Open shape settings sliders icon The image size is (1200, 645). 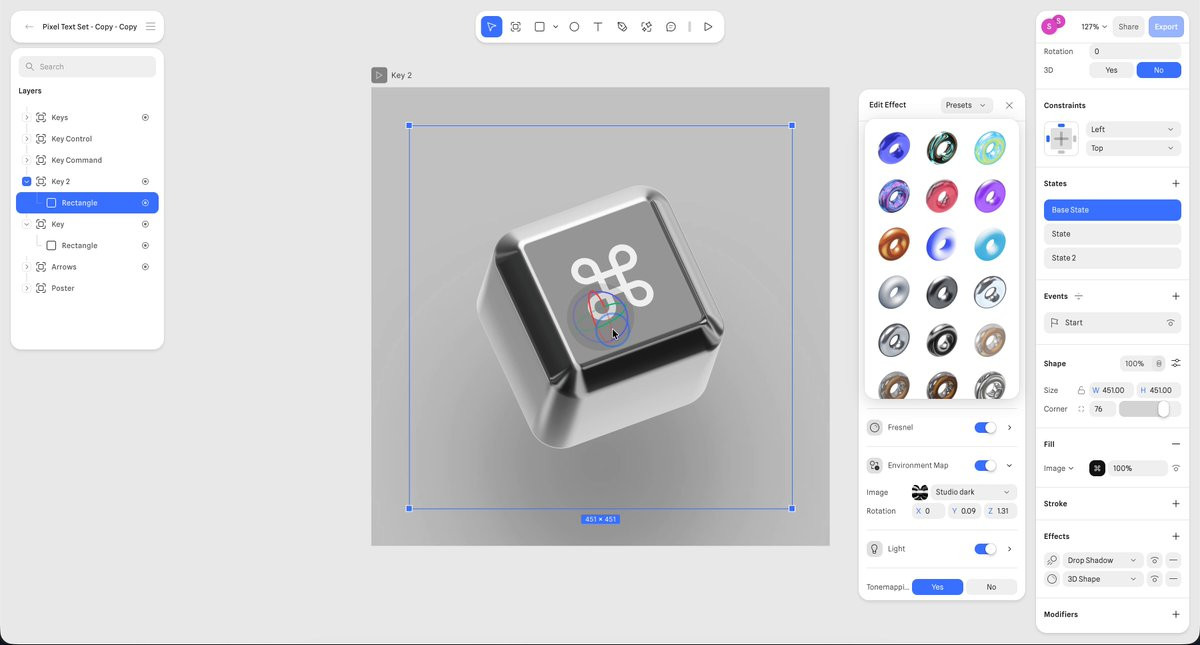coord(1176,363)
